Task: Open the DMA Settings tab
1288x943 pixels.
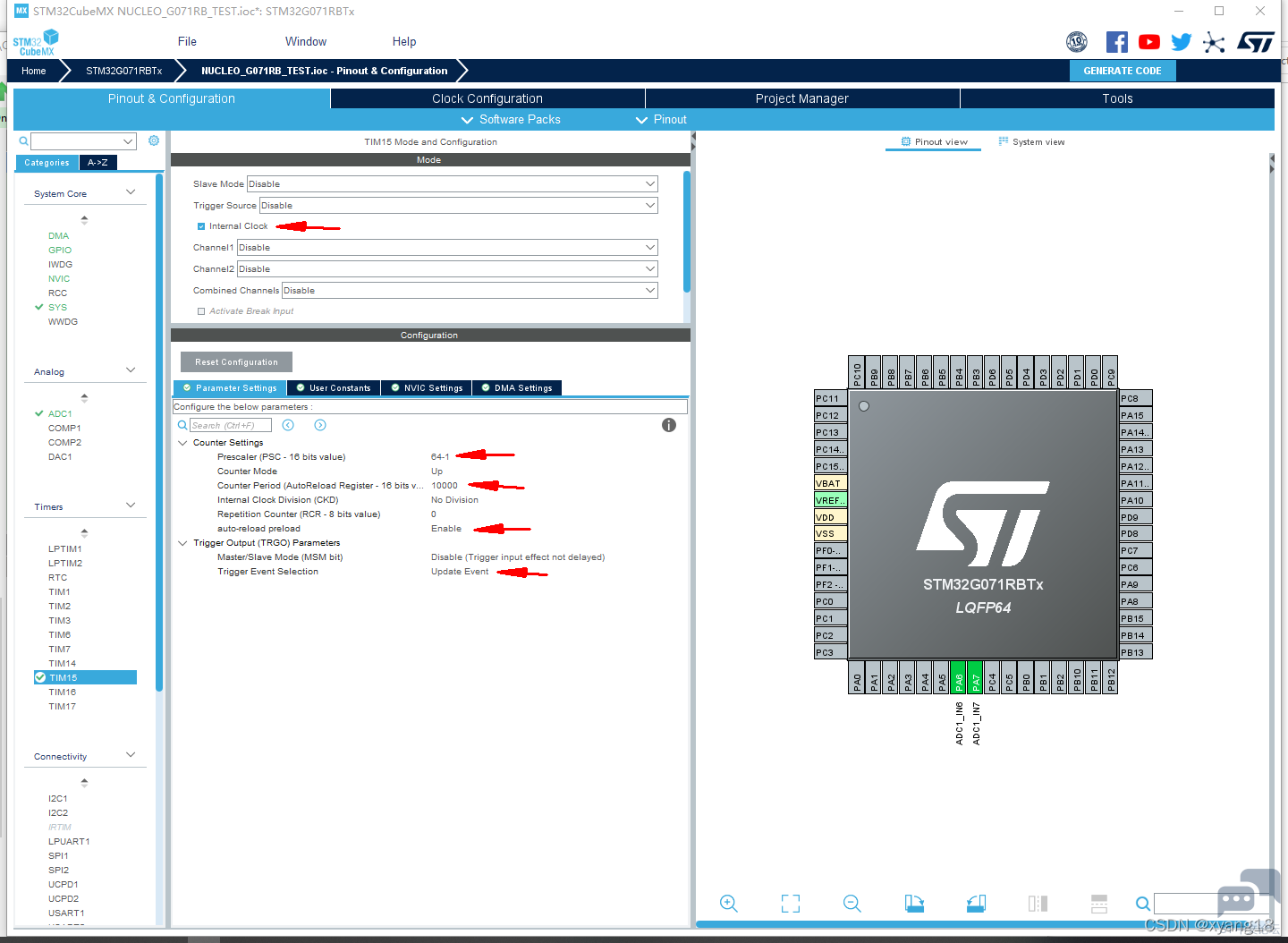Action: [516, 388]
